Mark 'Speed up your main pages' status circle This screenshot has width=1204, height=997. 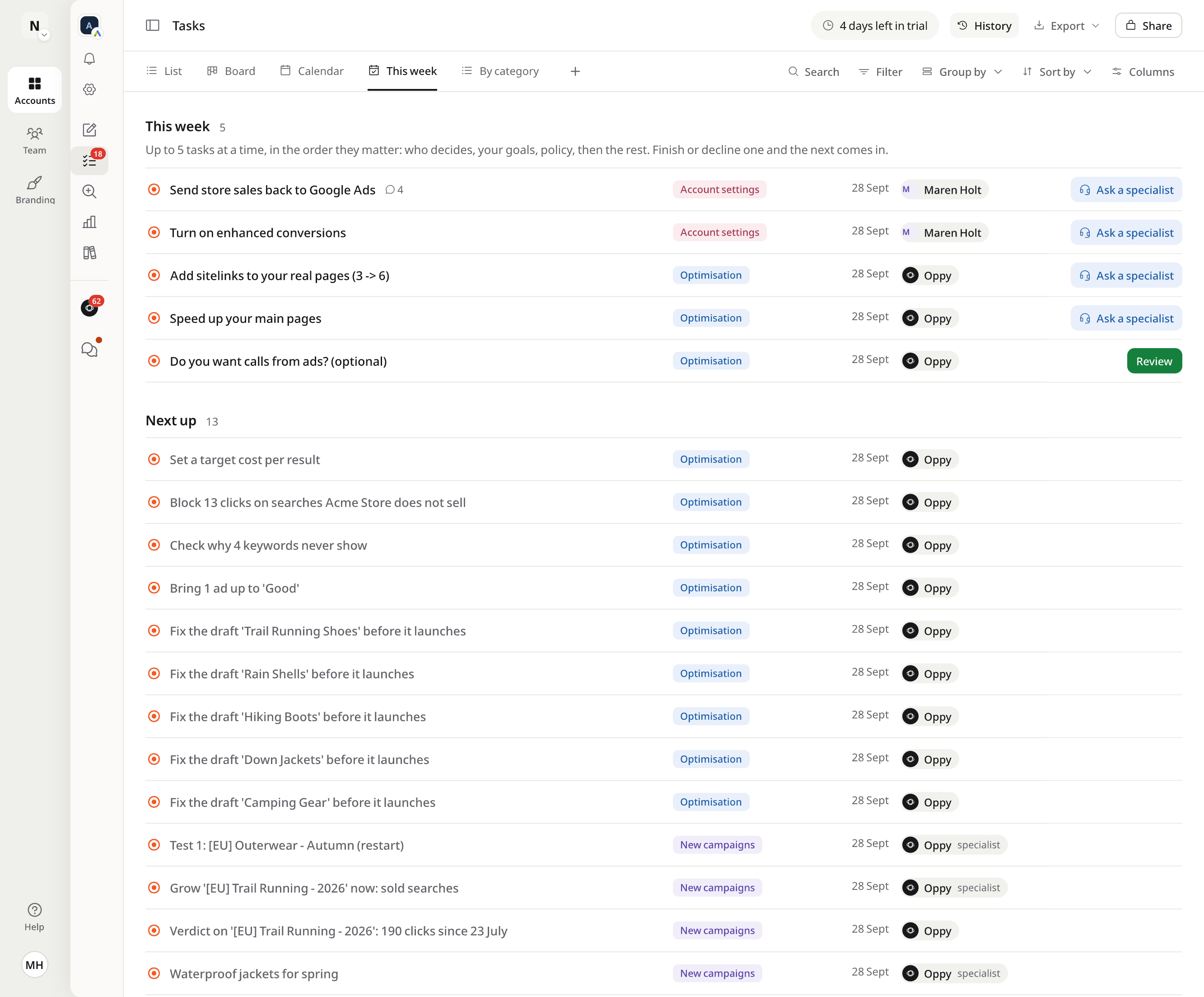[x=154, y=318]
